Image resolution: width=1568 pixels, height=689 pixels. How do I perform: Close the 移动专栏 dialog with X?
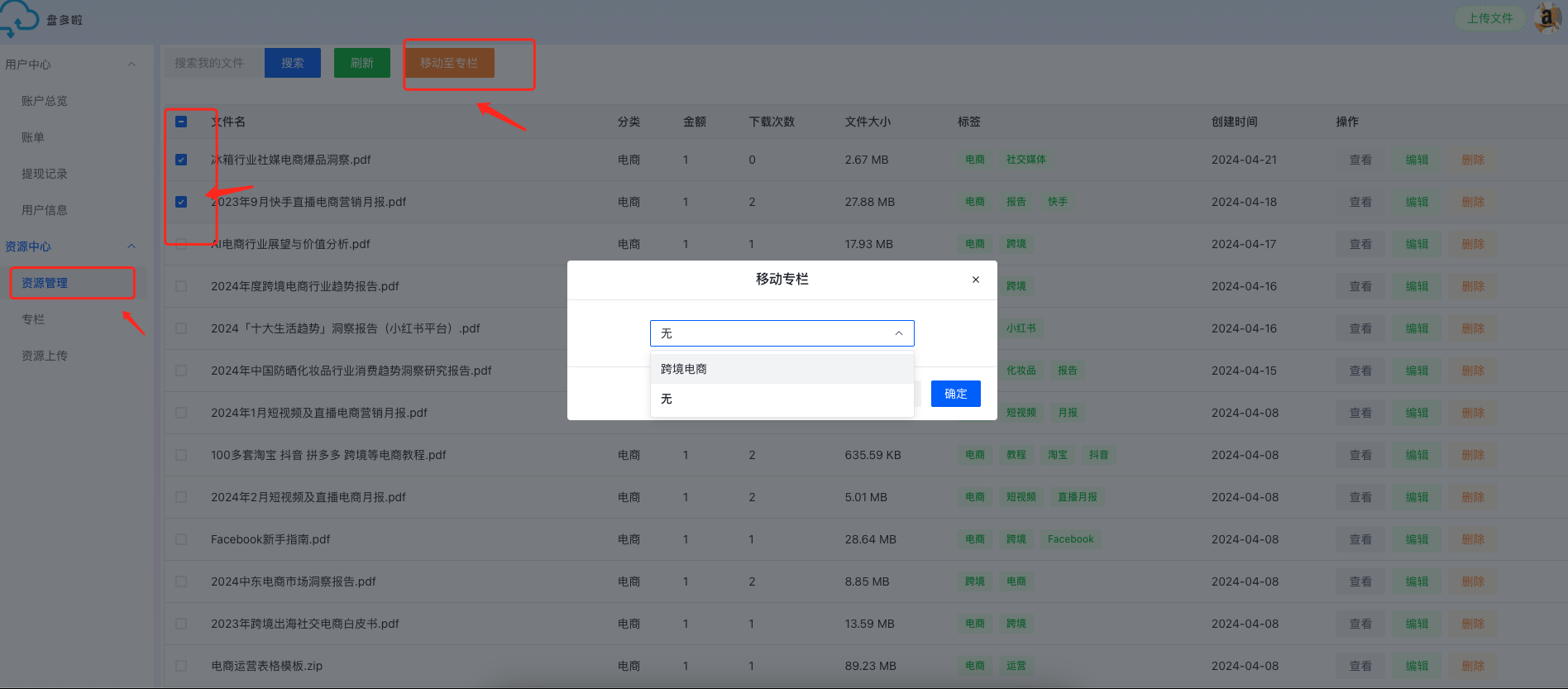point(976,280)
